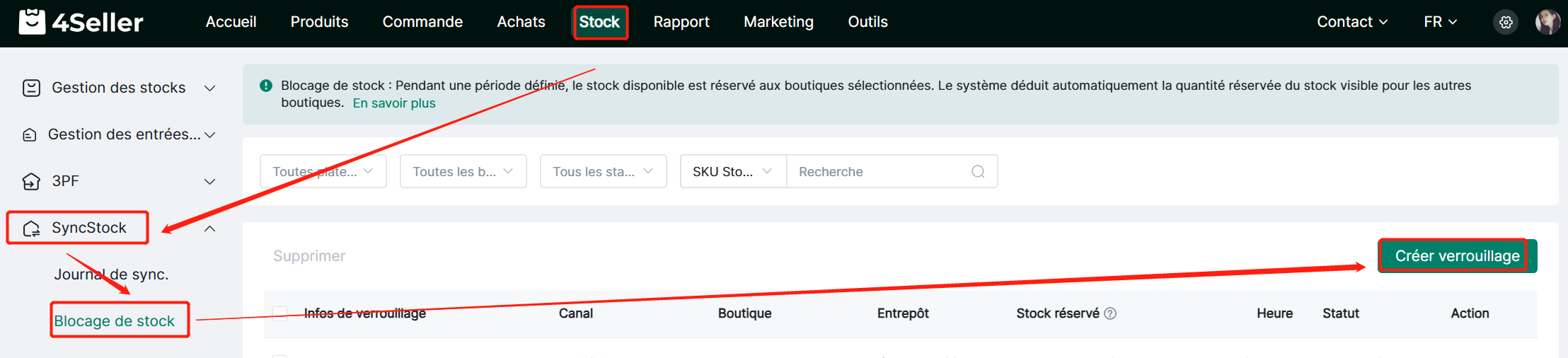Open the Toutes plateformes filter dropdown
This screenshot has height=358, width=1568.
pos(323,172)
